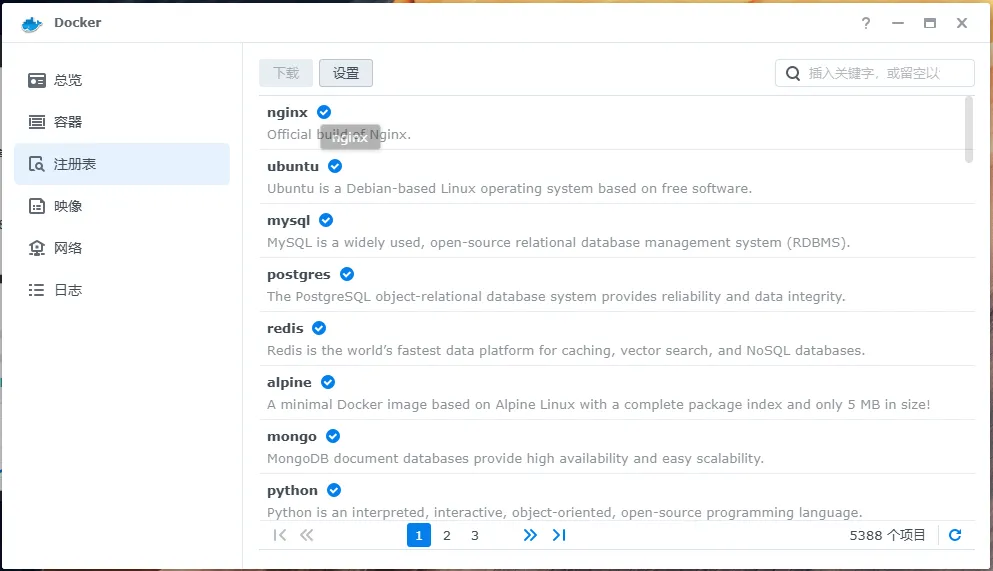Viewport: 993px width, 571px height.
Task: Click the MySQL RDBMS description text
Action: [559, 242]
